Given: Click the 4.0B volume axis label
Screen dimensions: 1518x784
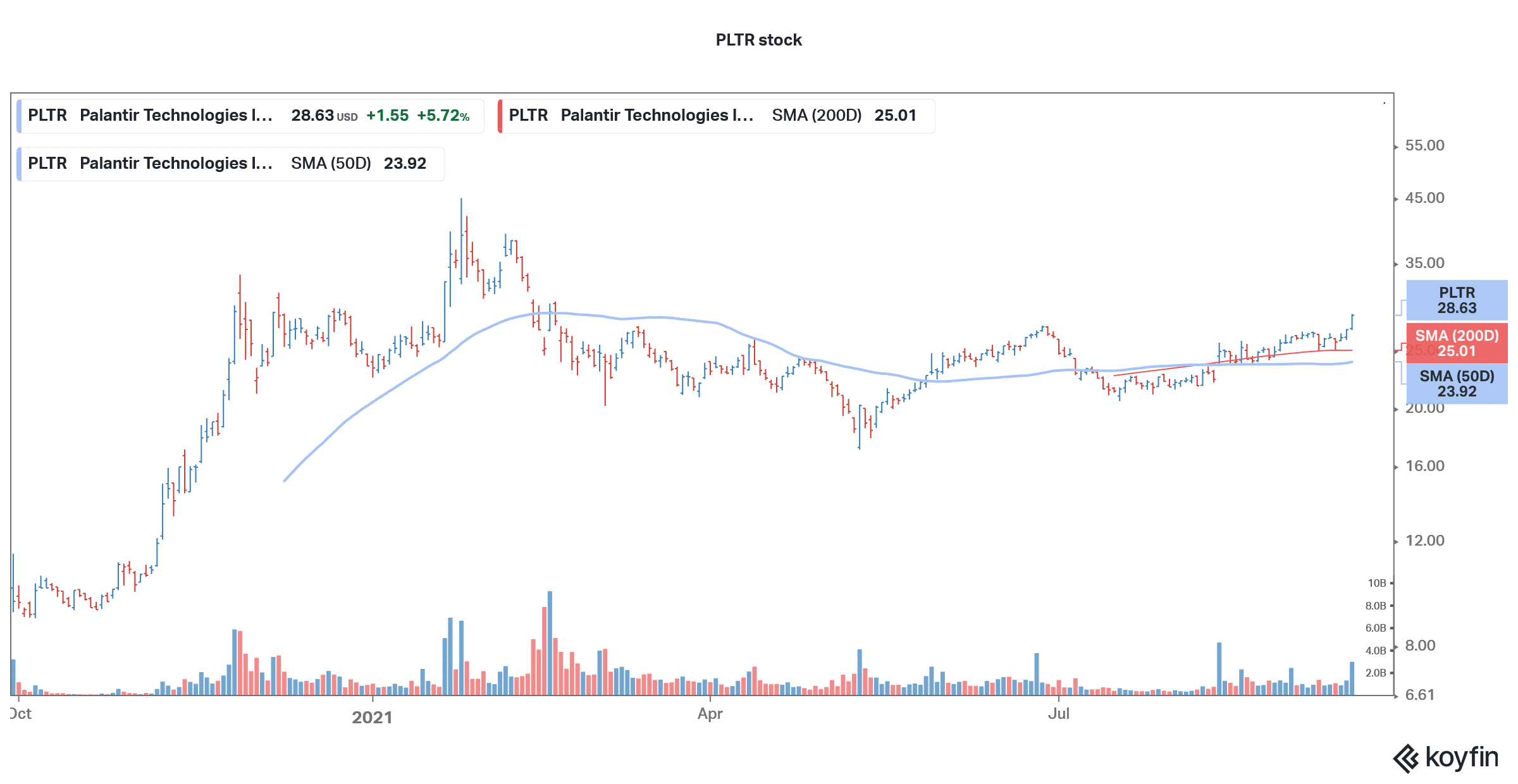Looking at the screenshot, I should tap(1376, 651).
